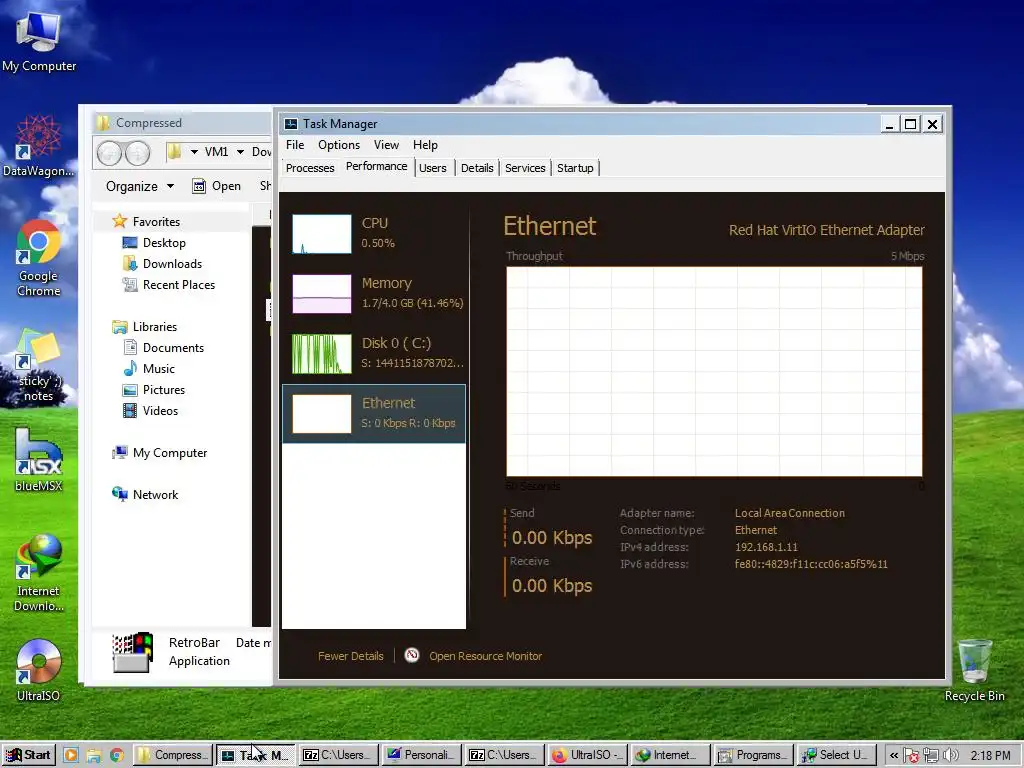Switch to UltraISO taskbar button
Viewport: 1024px width, 768px height.
(x=587, y=755)
